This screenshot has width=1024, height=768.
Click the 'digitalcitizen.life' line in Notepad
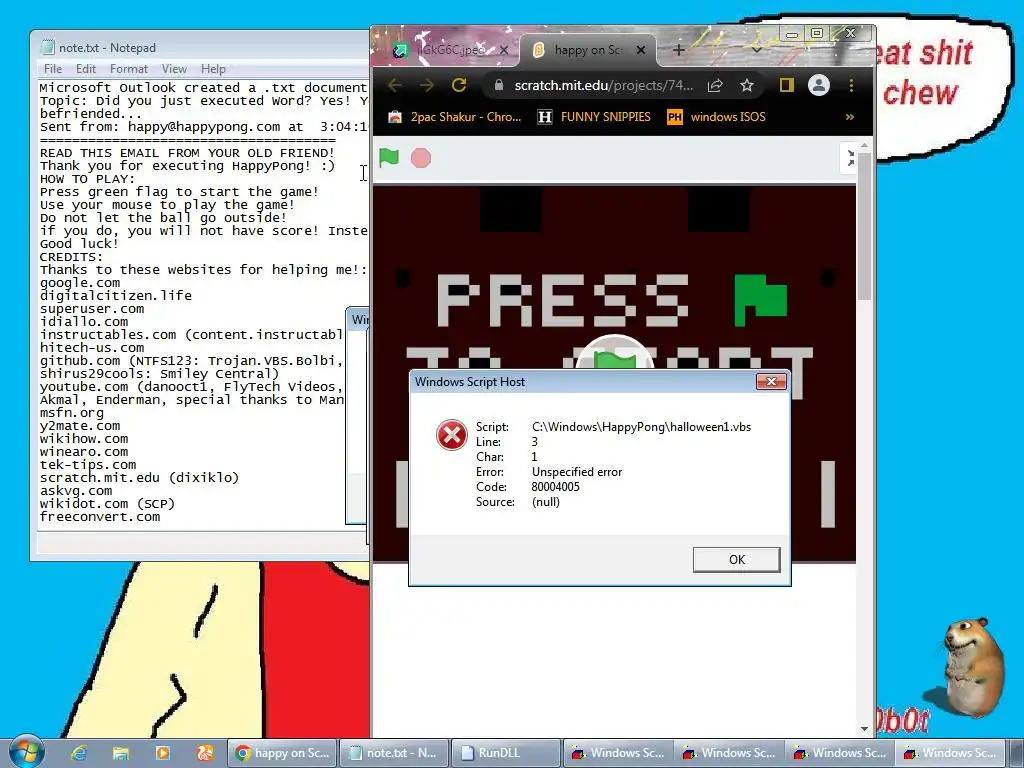pyautogui.click(x=116, y=296)
